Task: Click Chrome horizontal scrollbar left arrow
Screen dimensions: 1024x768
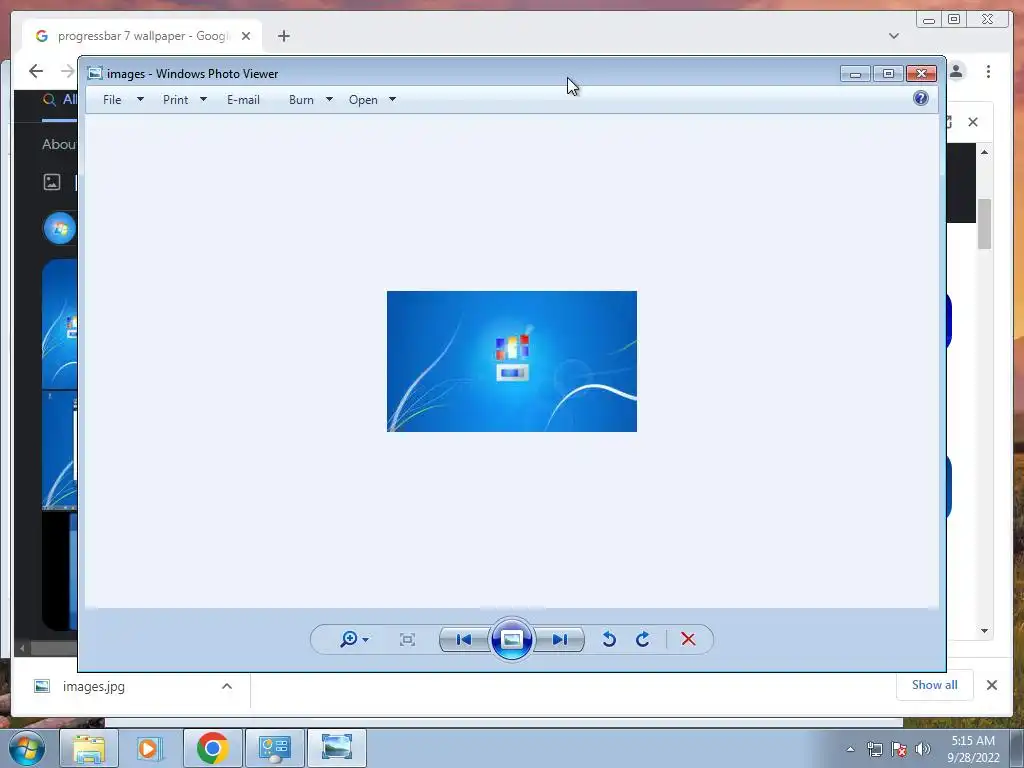Action: (22, 648)
